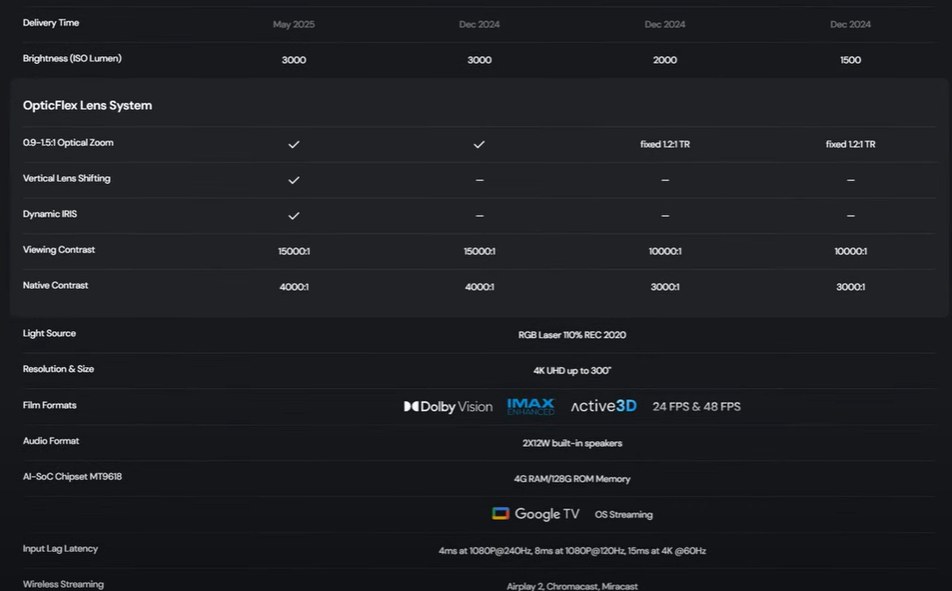This screenshot has width=952, height=591.
Task: Click the 4K UHD up to 300" text
Action: click(x=572, y=371)
